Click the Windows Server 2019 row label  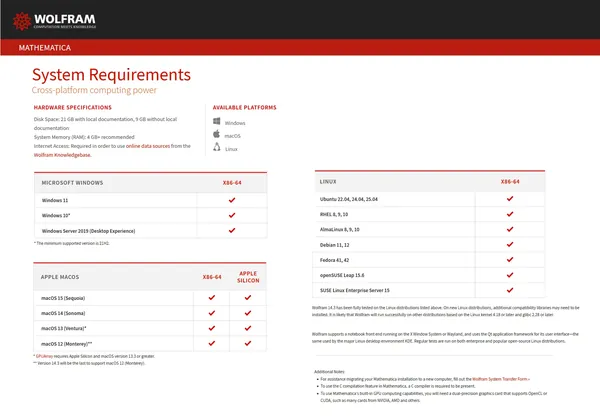88,231
